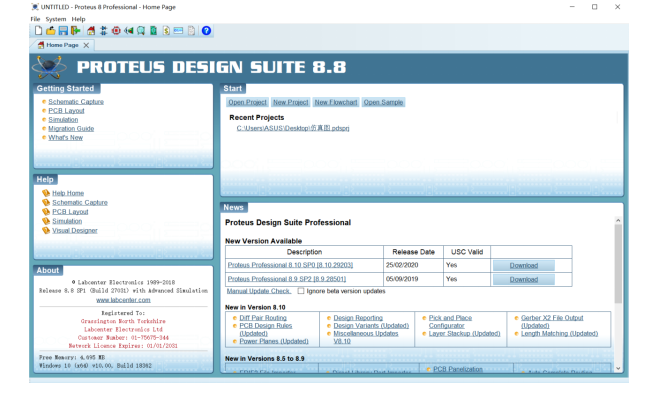The height and width of the screenshot is (394, 664).
Task: Click the New Project blank page icon
Action: 39,31
